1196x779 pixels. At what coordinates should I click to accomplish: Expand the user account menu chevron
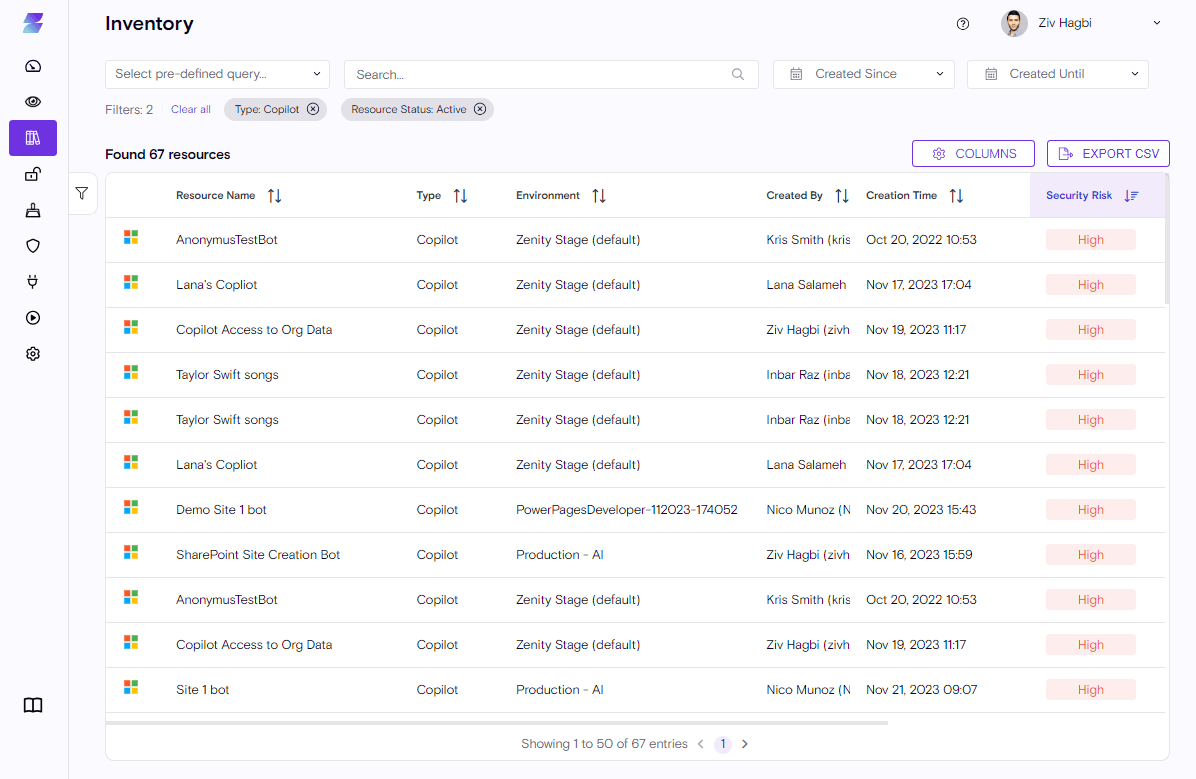pos(1156,24)
